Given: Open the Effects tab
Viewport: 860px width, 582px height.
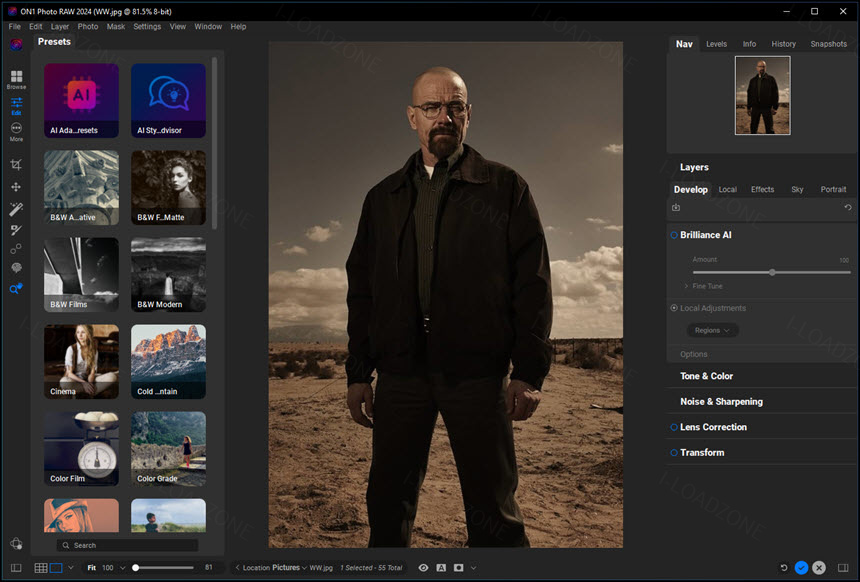Looking at the screenshot, I should [x=762, y=189].
